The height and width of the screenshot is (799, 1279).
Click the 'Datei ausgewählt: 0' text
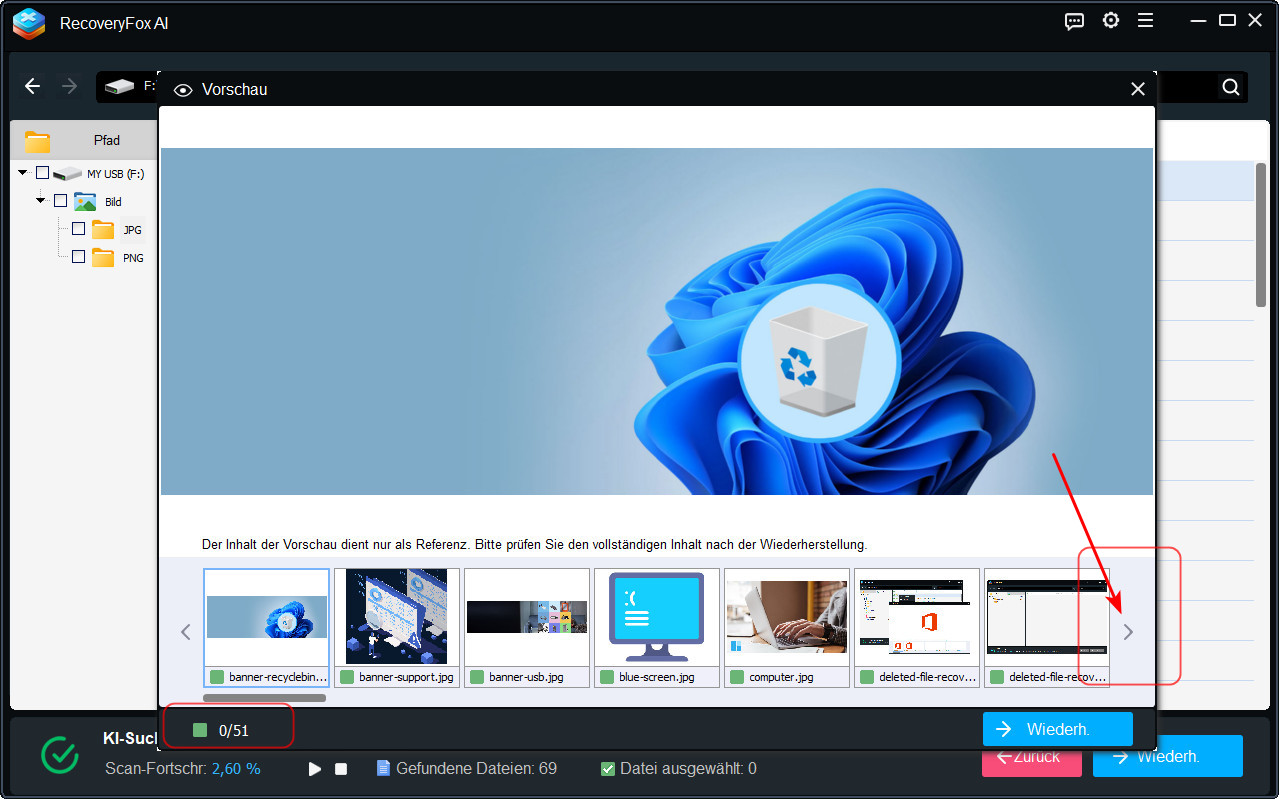click(688, 769)
